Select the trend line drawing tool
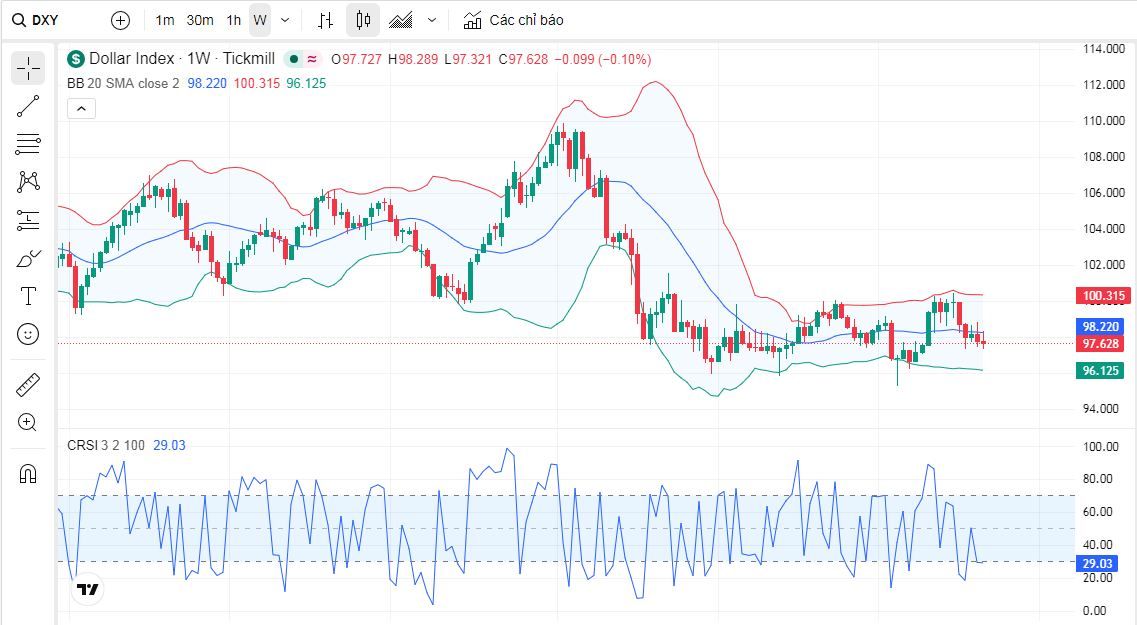Screen dimensions: 1137x625 tap(28, 107)
